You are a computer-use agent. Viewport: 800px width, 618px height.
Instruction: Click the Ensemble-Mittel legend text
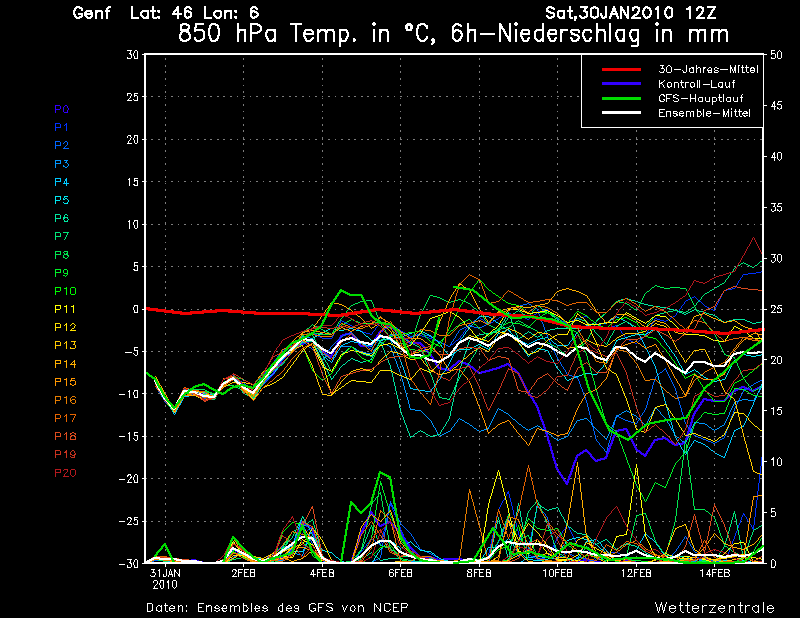pyautogui.click(x=704, y=113)
